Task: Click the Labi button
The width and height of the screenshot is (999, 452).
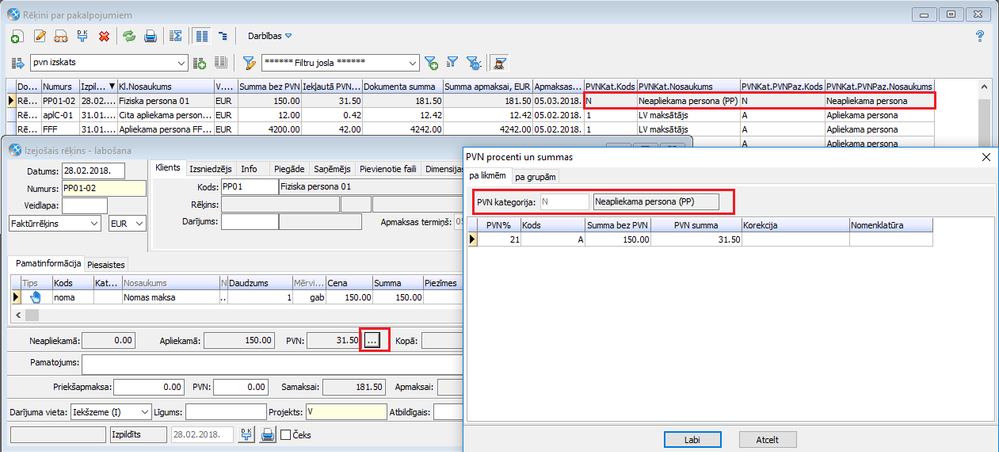Action: (x=692, y=440)
